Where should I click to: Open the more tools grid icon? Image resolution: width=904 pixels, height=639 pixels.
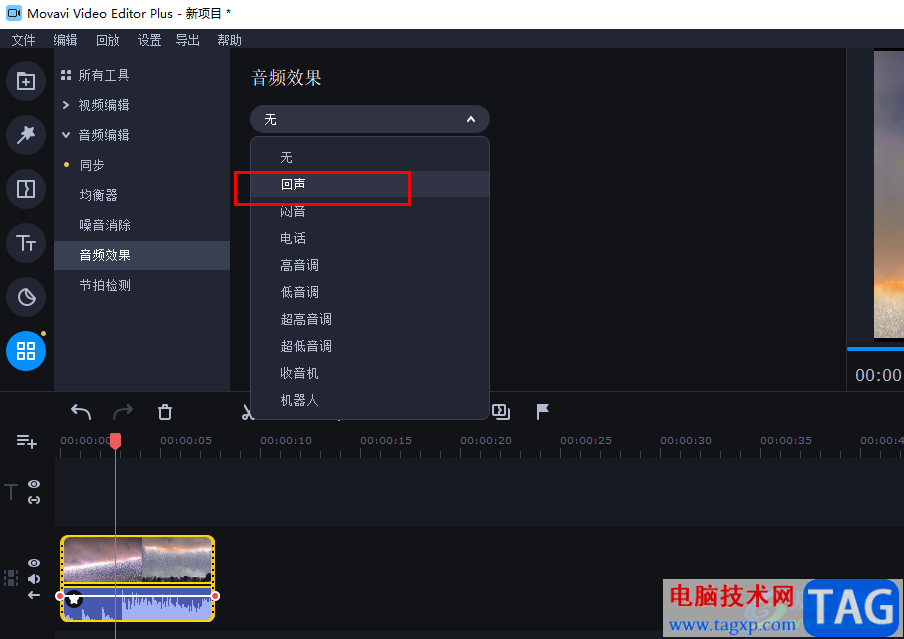point(26,351)
